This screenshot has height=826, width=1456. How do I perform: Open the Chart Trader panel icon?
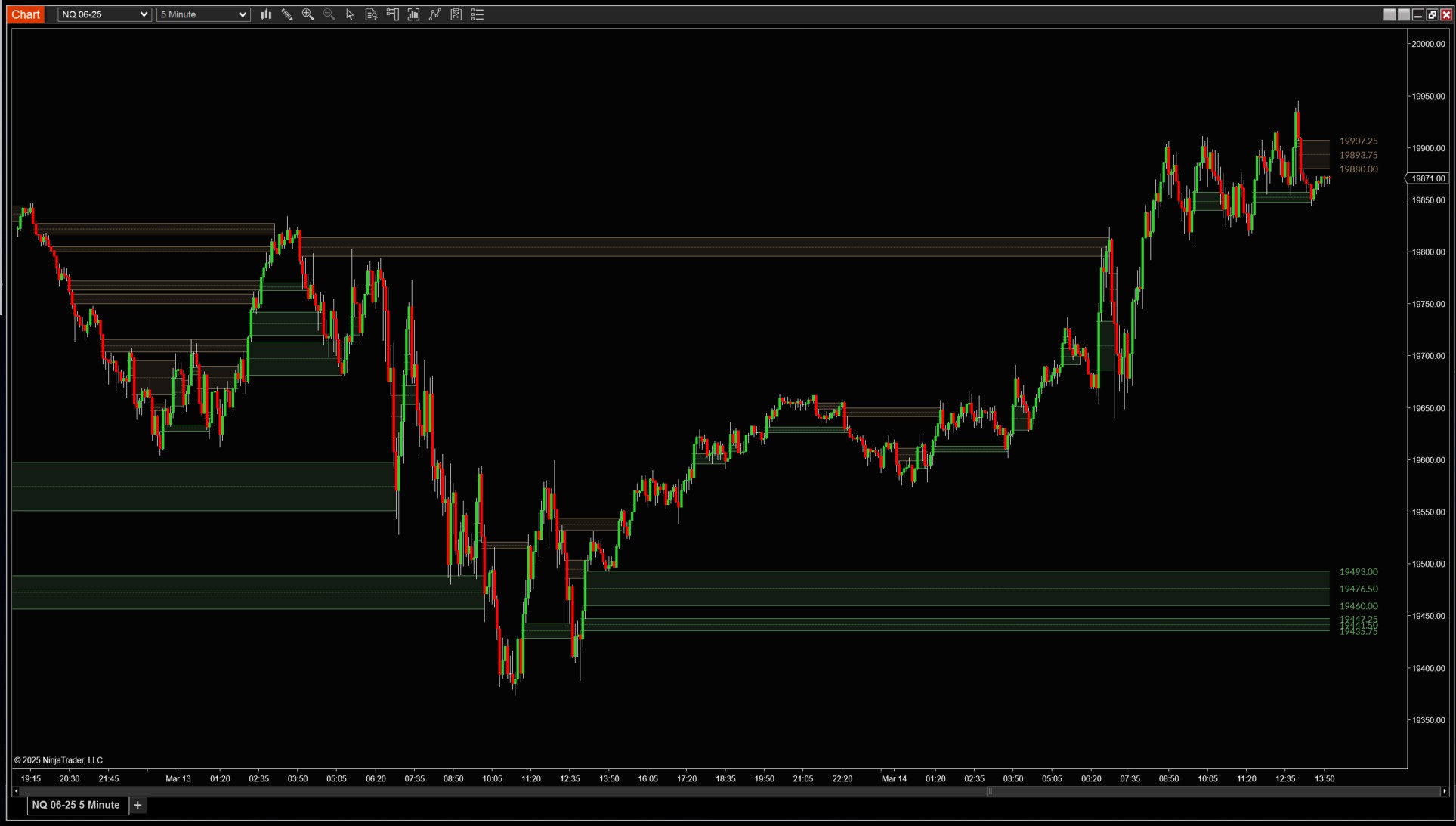(392, 14)
